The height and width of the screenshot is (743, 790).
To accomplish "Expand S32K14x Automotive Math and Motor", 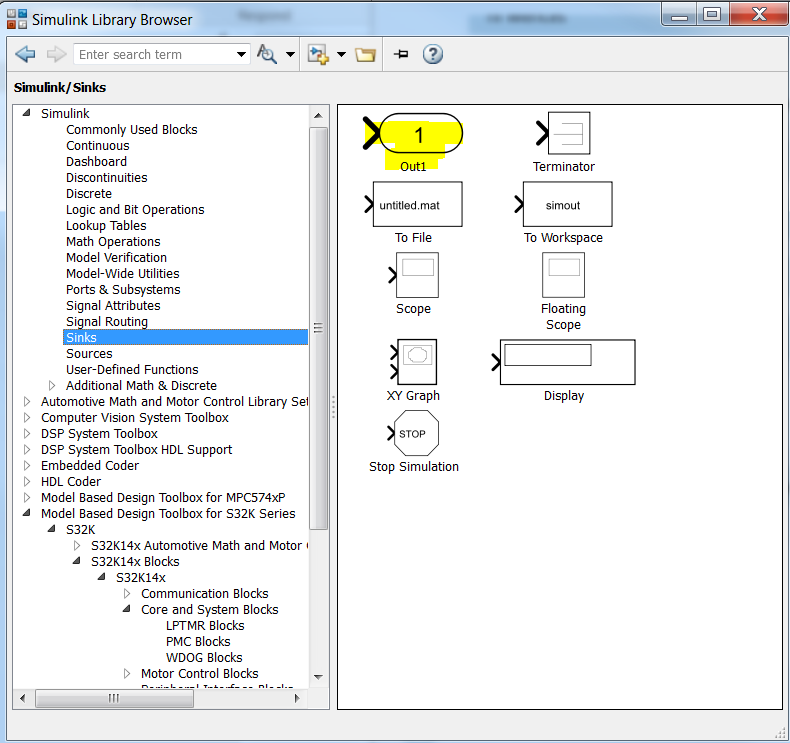I will pyautogui.click(x=77, y=546).
